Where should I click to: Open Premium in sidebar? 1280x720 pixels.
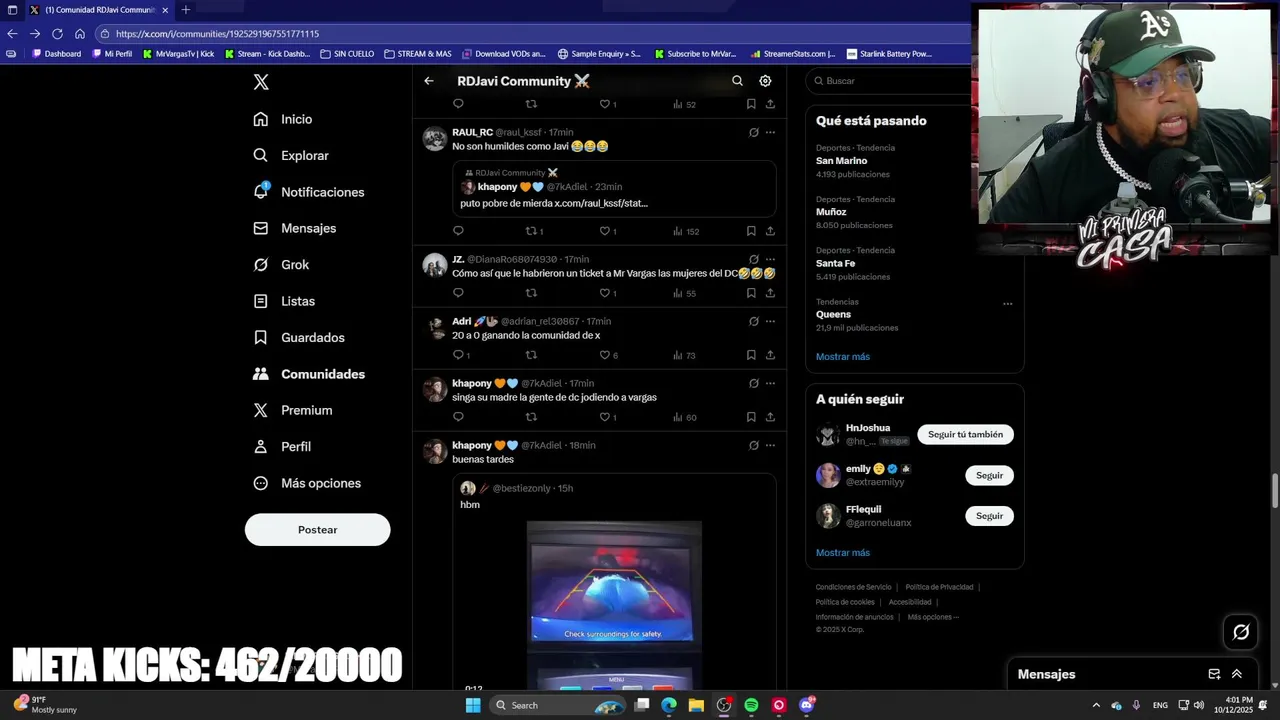293,410
